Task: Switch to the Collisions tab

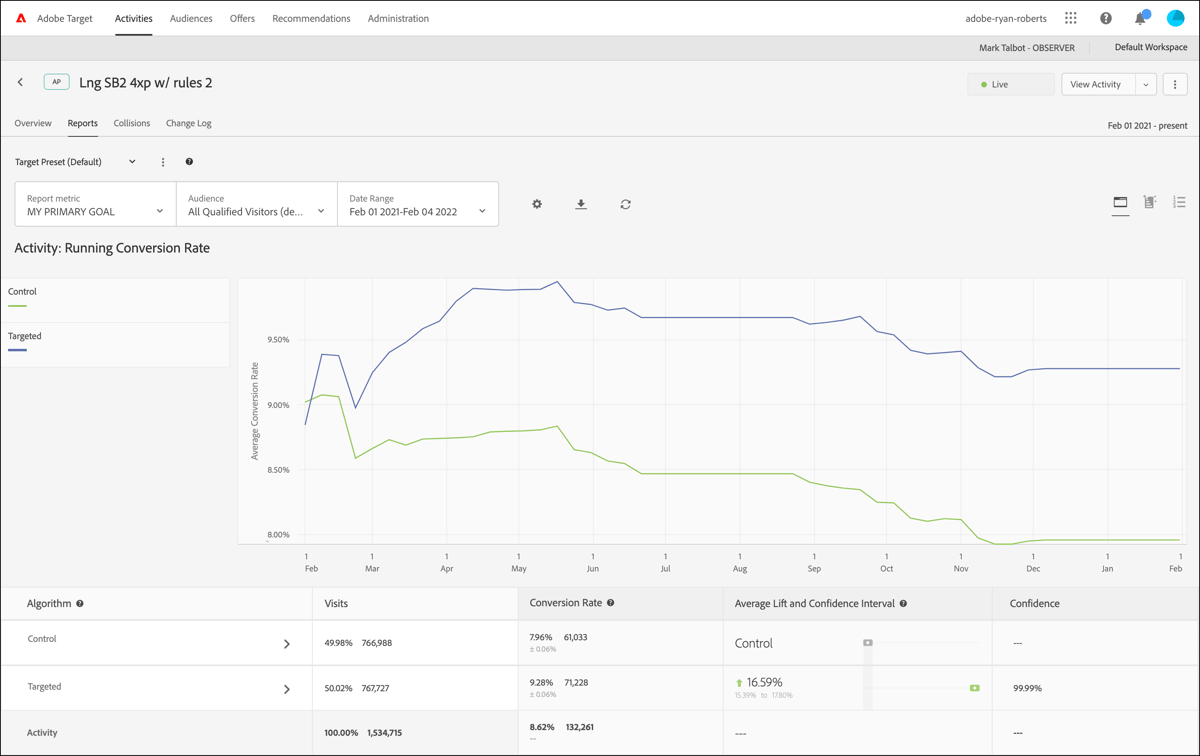Action: coord(131,123)
